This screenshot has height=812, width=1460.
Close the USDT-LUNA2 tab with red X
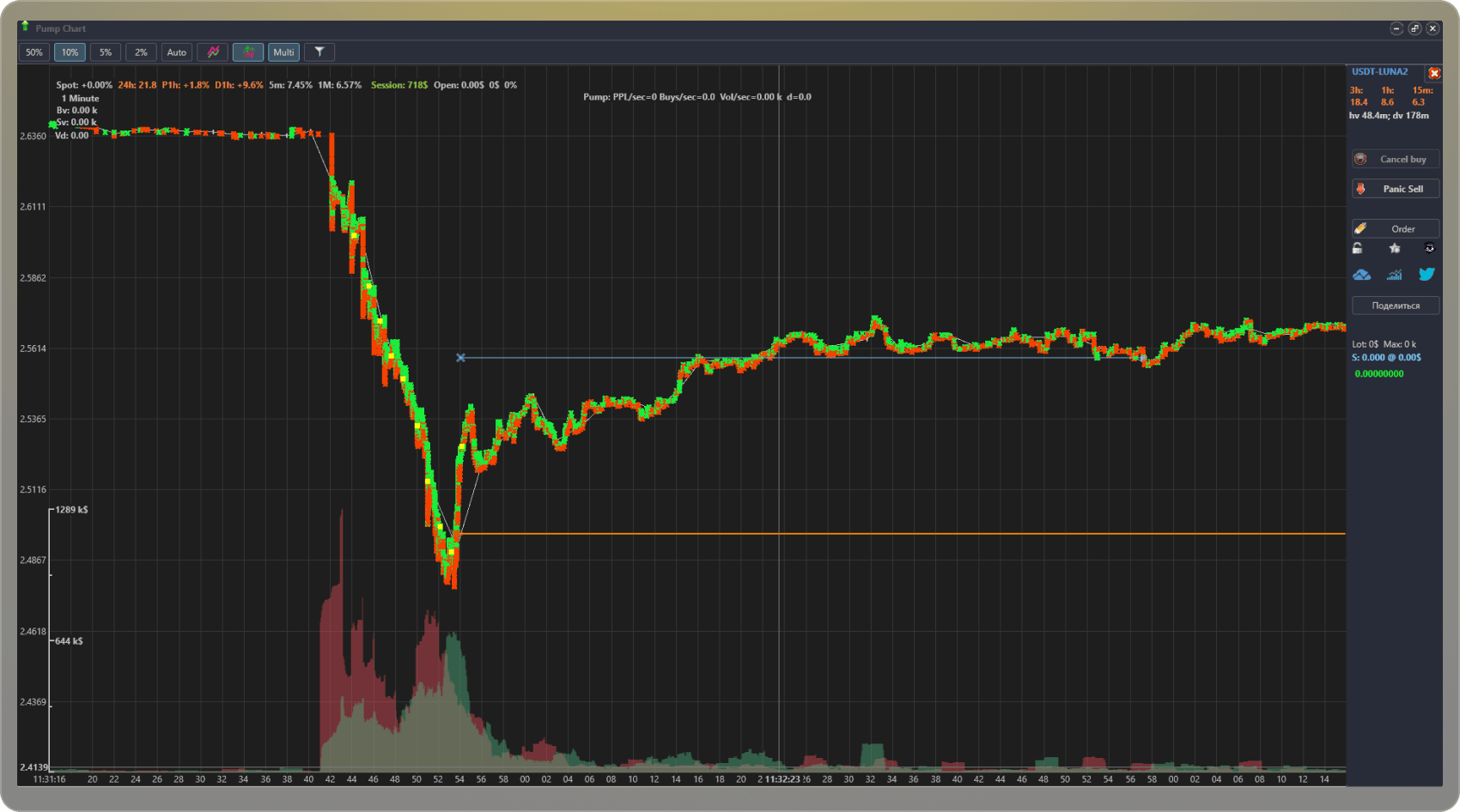click(x=1433, y=74)
